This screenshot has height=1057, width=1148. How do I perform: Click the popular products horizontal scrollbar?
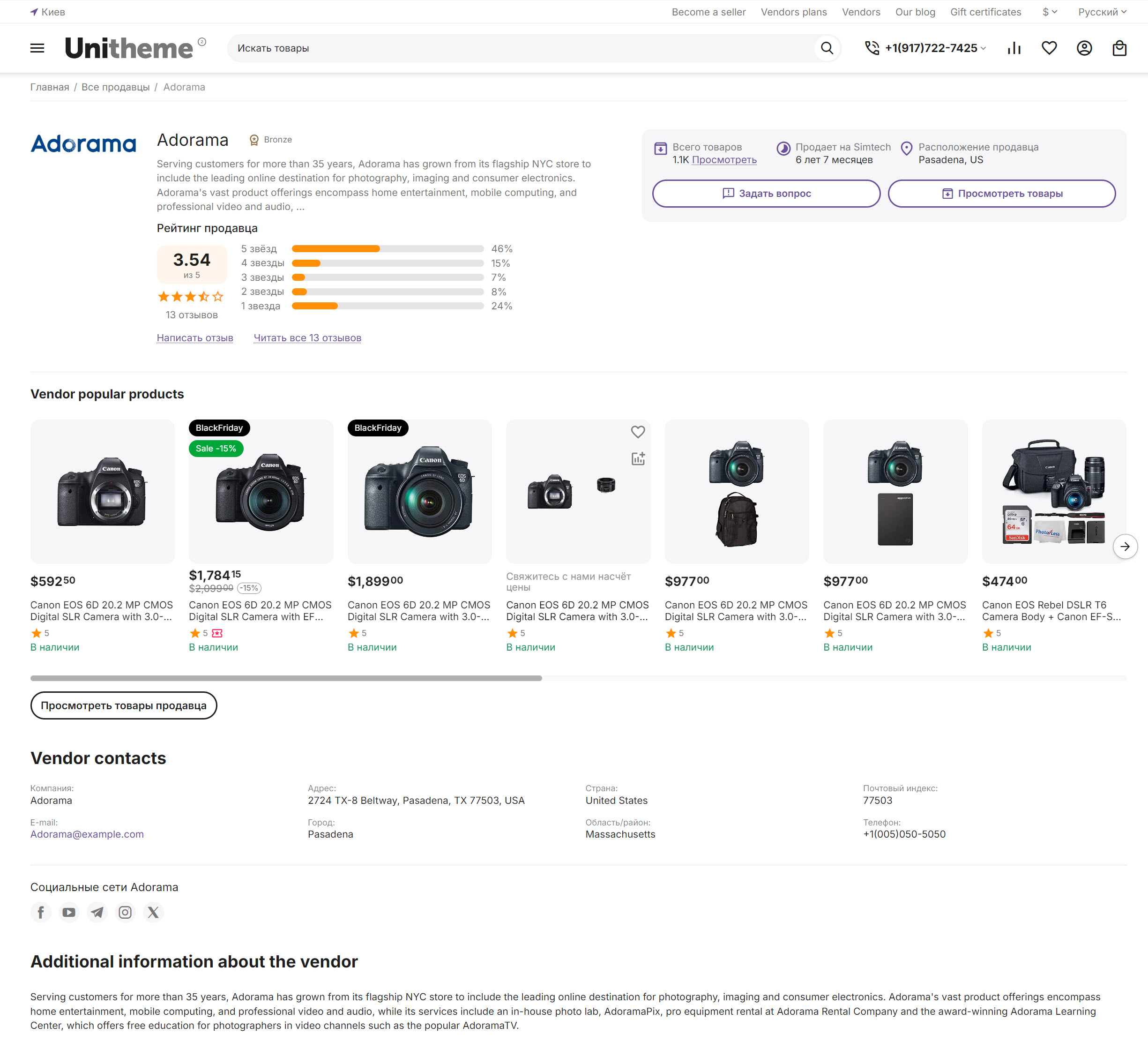click(286, 678)
